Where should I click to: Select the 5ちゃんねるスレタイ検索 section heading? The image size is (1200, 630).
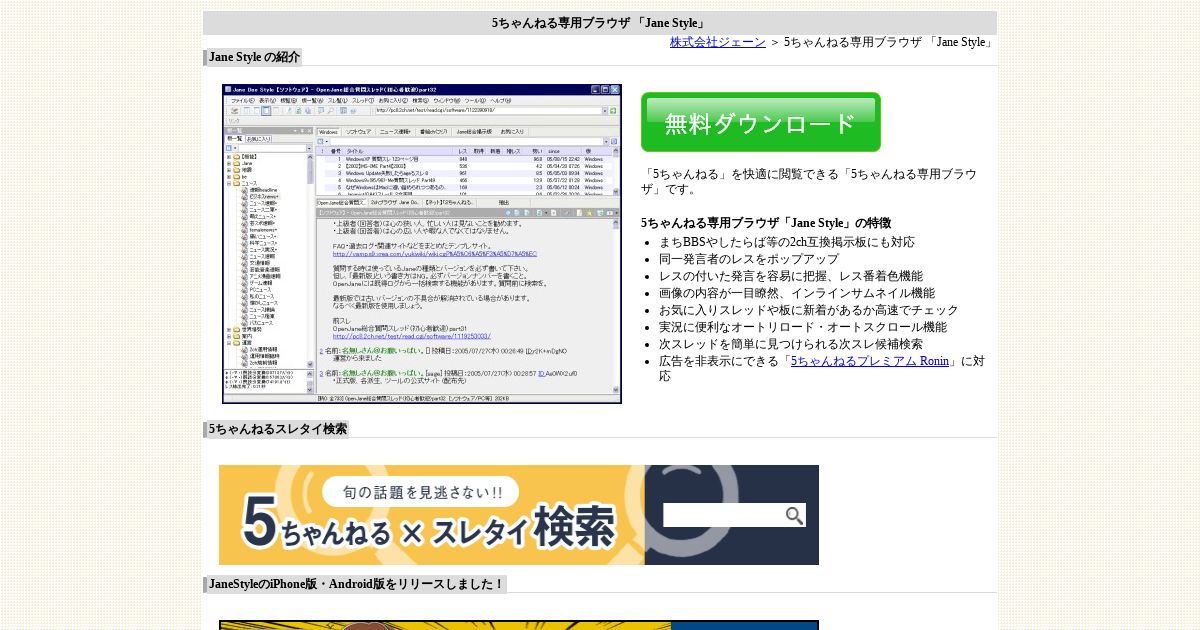coord(278,429)
